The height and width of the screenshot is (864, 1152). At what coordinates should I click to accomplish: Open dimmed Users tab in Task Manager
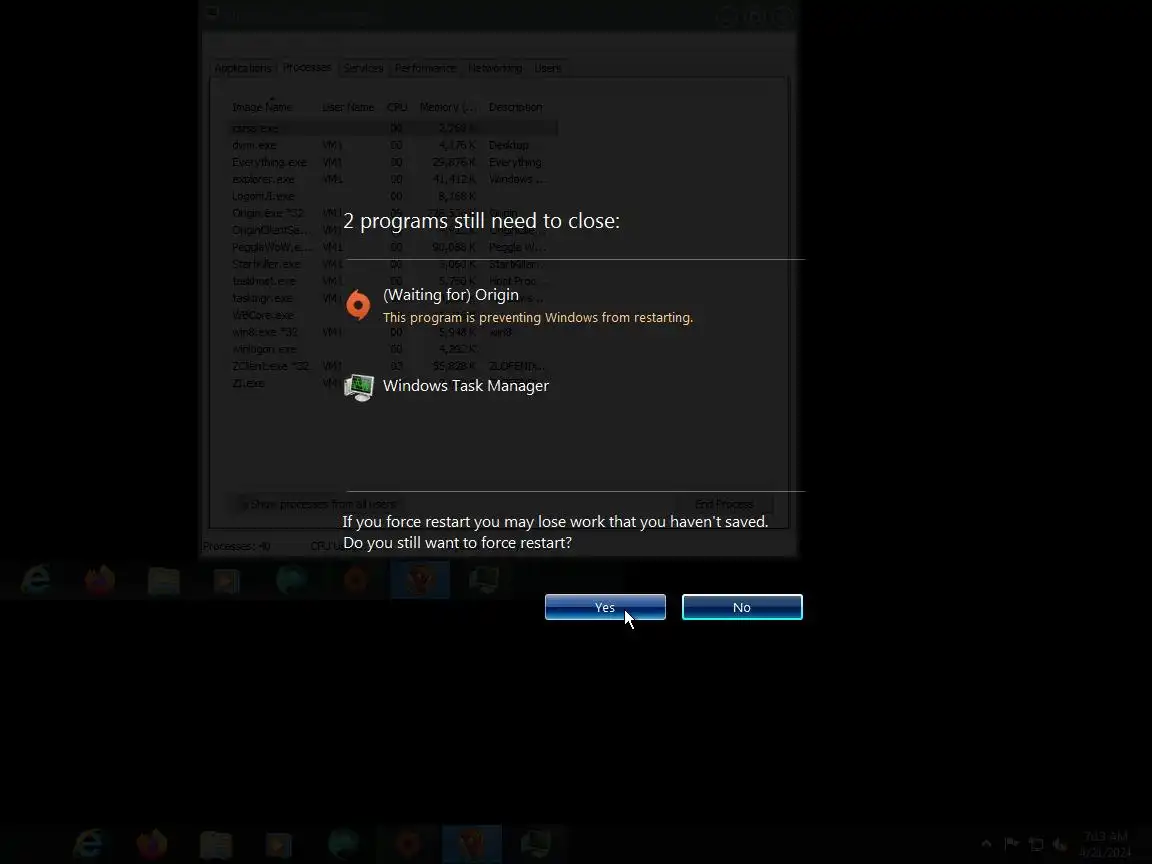[x=547, y=68]
